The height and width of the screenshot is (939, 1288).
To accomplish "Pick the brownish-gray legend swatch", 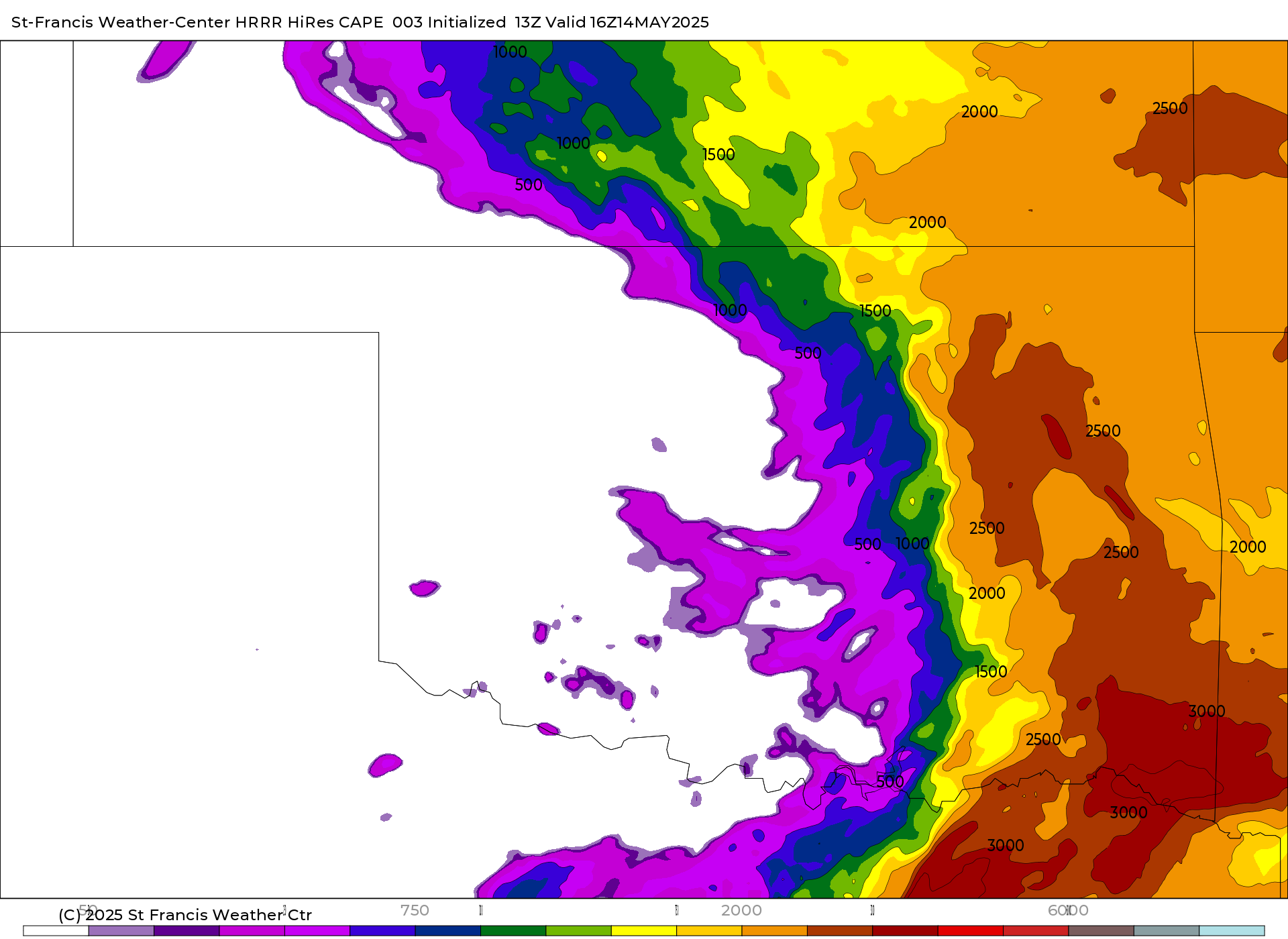I will point(1102,930).
